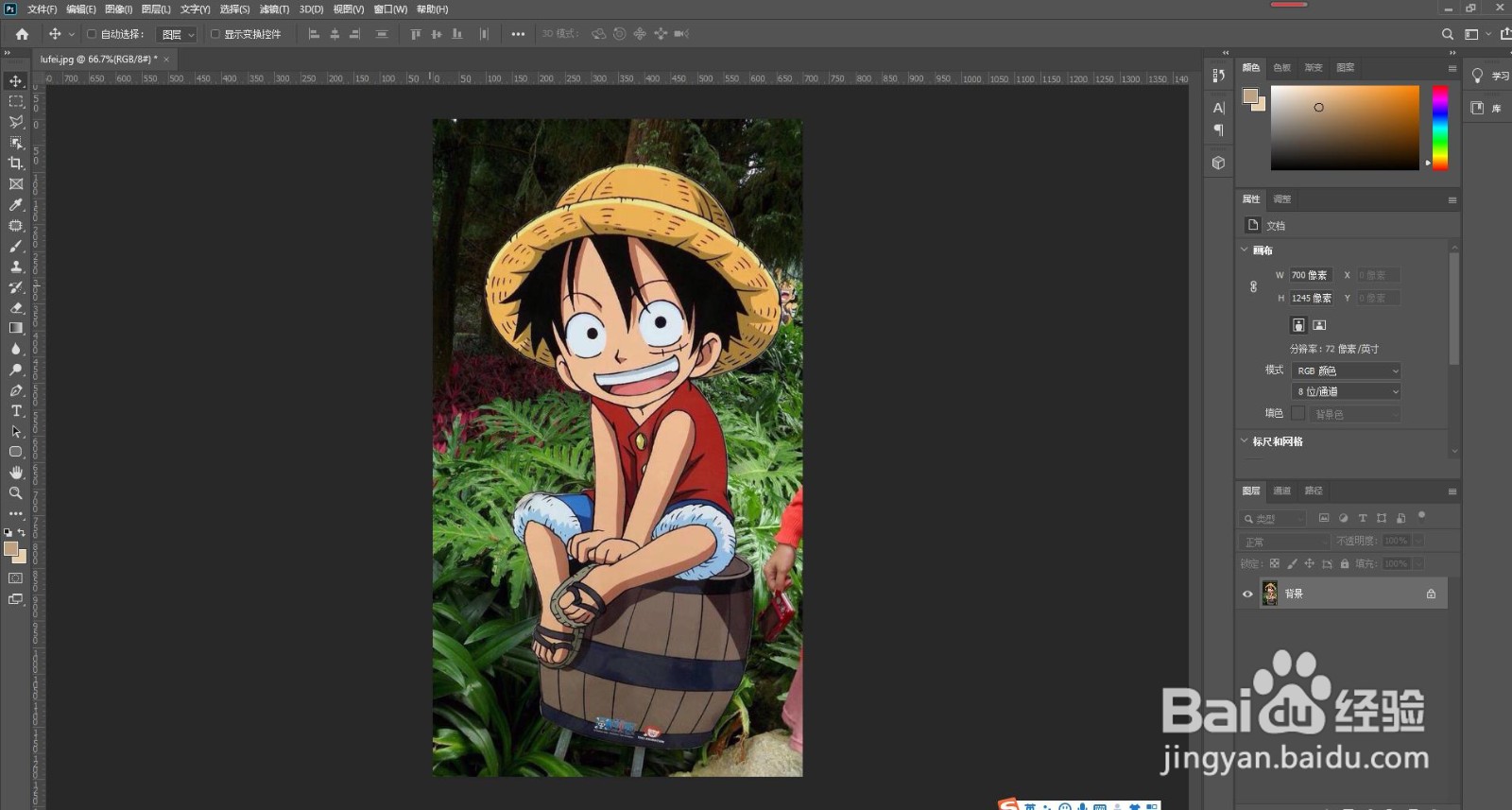Open the 滤镜(T) menu
This screenshot has height=810, width=1512.
tap(274, 9)
